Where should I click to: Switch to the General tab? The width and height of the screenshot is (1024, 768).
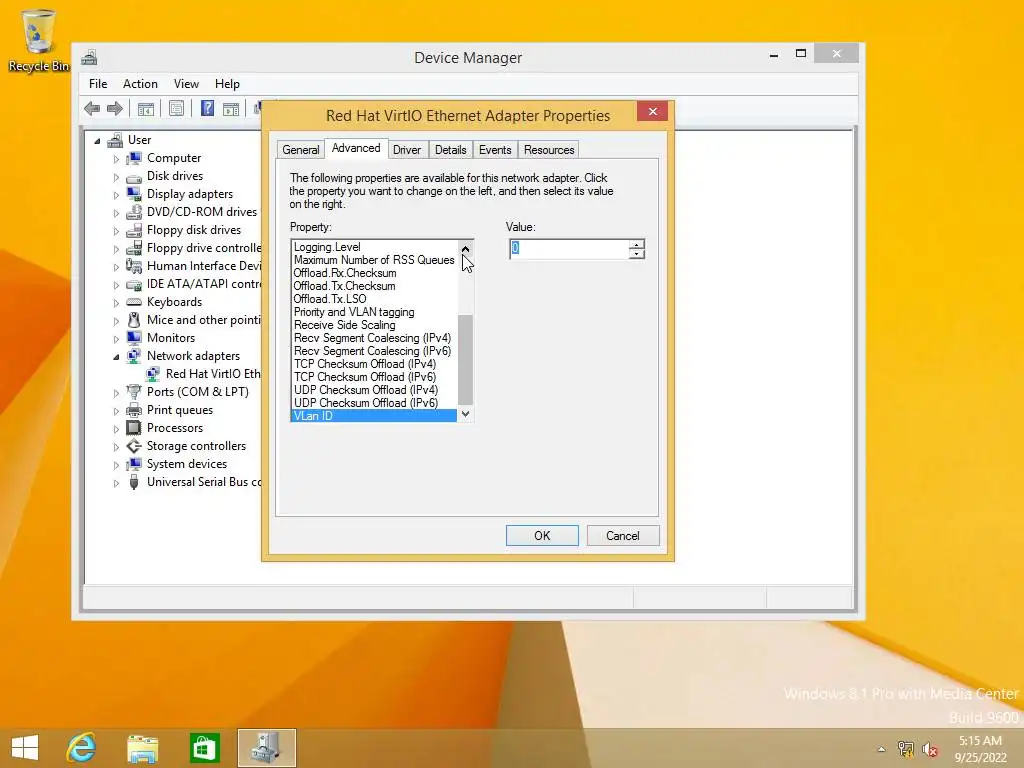(300, 150)
